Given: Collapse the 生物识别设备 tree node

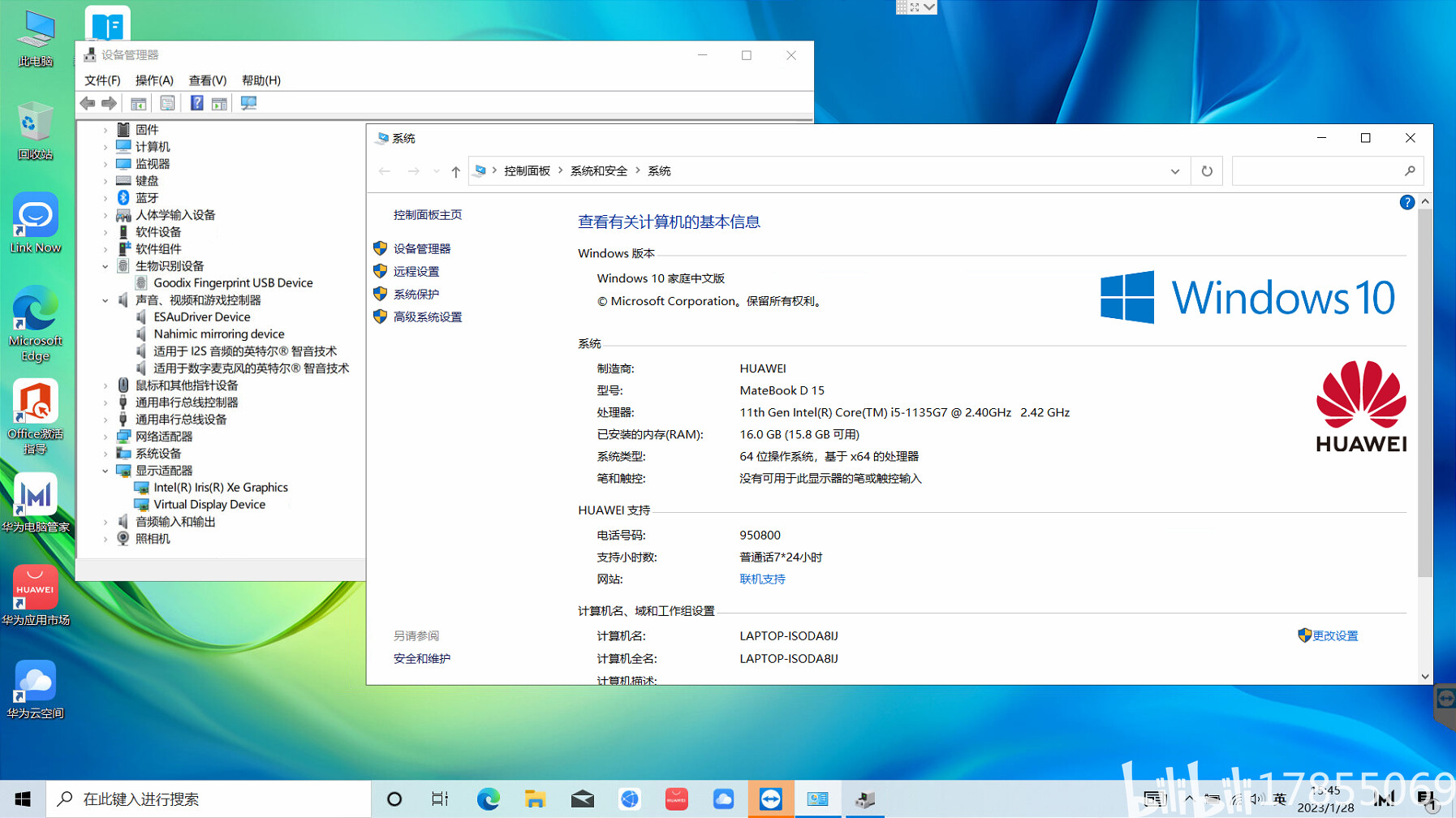Looking at the screenshot, I should tap(106, 266).
